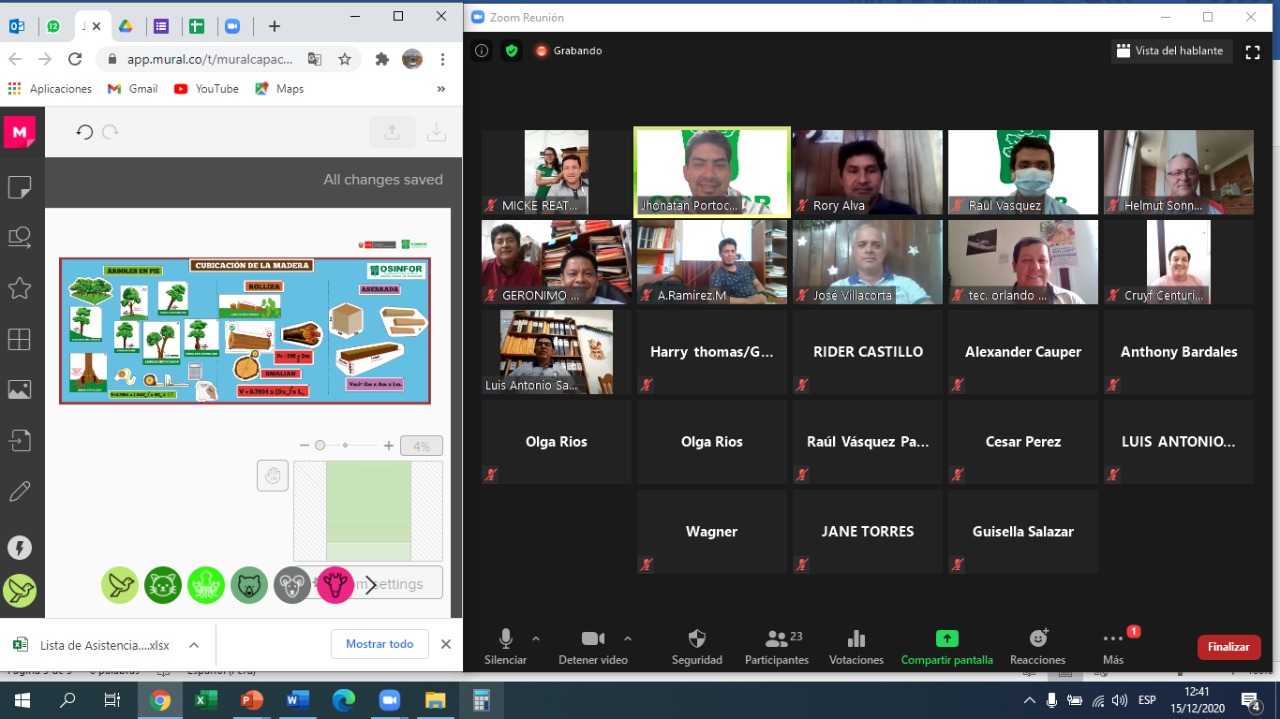
Task: Open the star icons library in Mural sidebar
Action: [x=19, y=288]
